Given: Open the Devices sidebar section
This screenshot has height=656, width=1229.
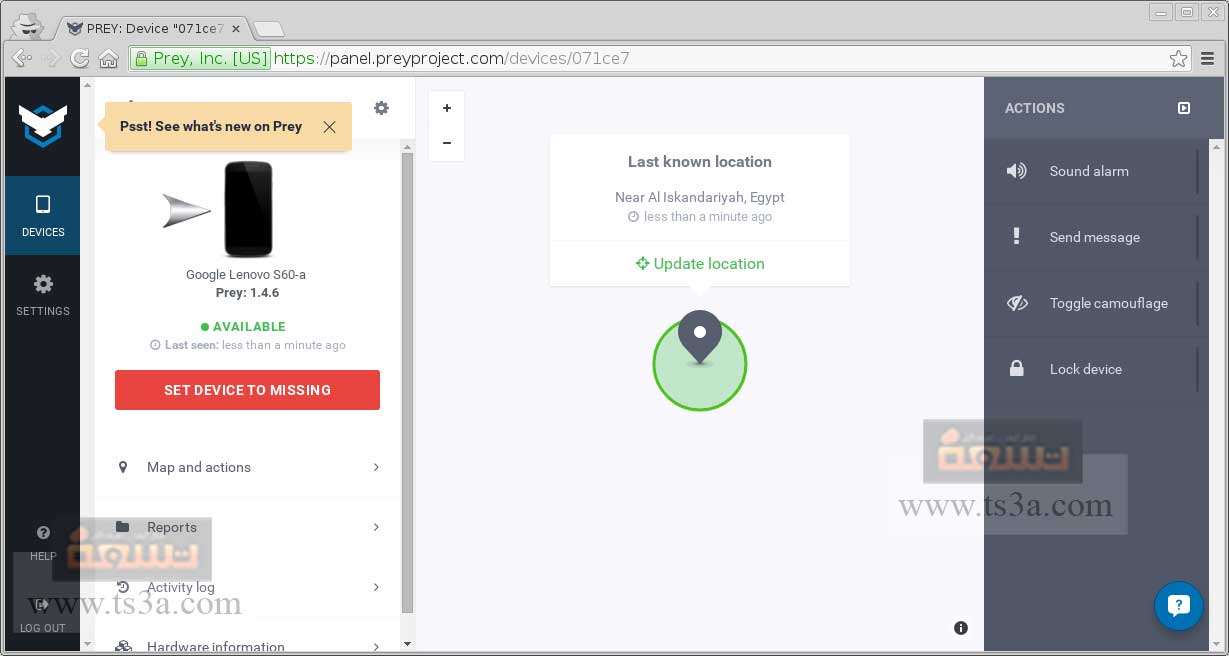Looking at the screenshot, I should click(x=43, y=216).
